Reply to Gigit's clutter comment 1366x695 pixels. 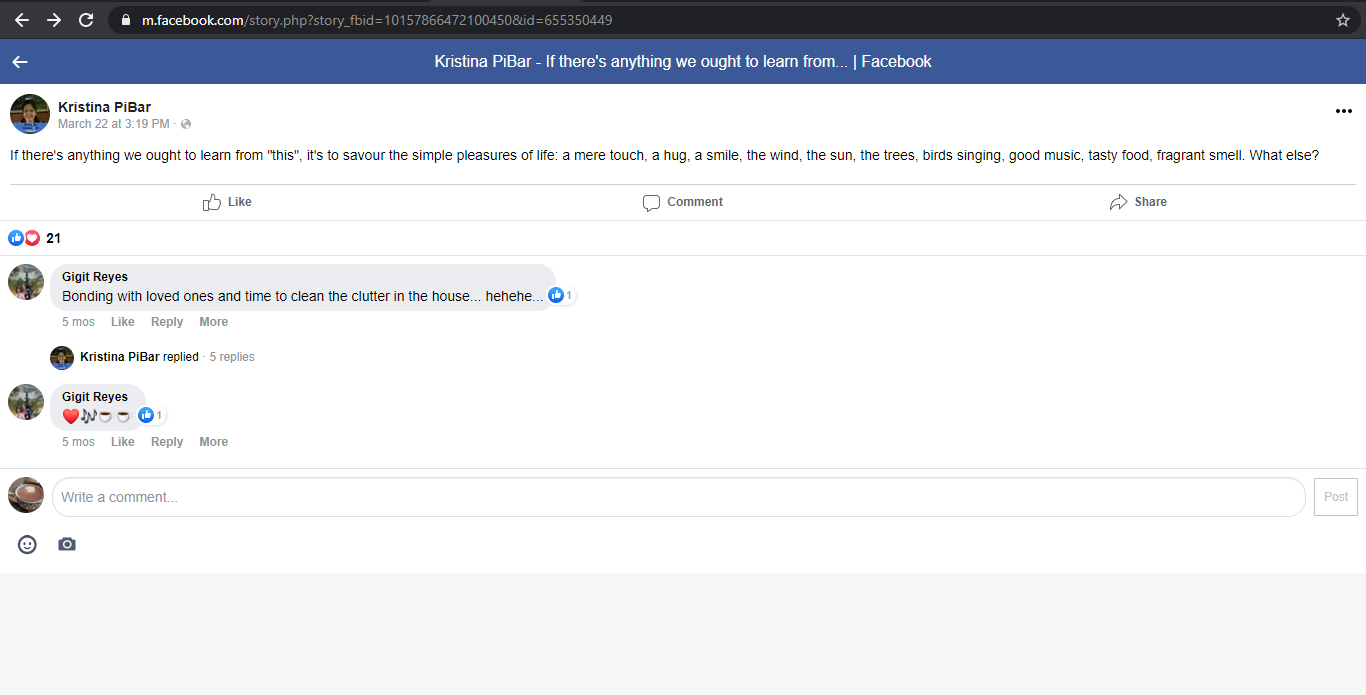click(167, 322)
